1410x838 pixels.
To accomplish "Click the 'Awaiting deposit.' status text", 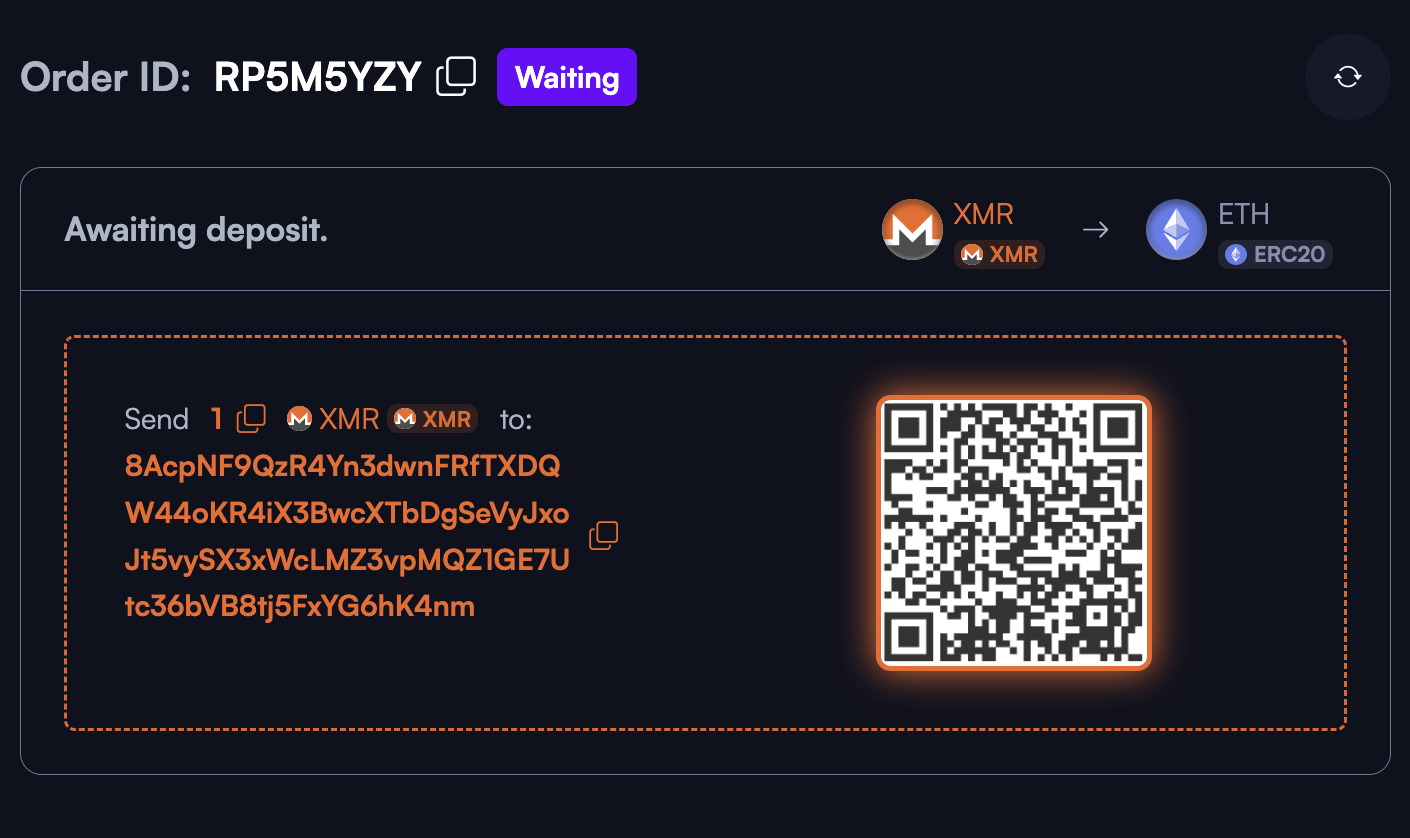I will [196, 230].
